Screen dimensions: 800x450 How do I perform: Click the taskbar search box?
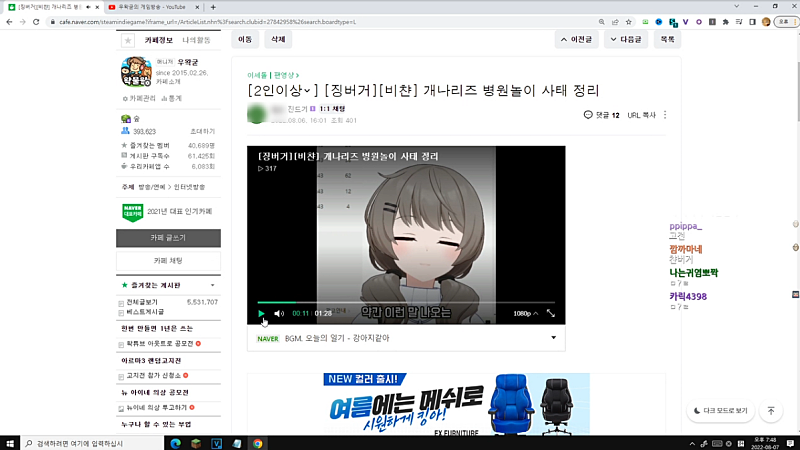tap(92, 443)
